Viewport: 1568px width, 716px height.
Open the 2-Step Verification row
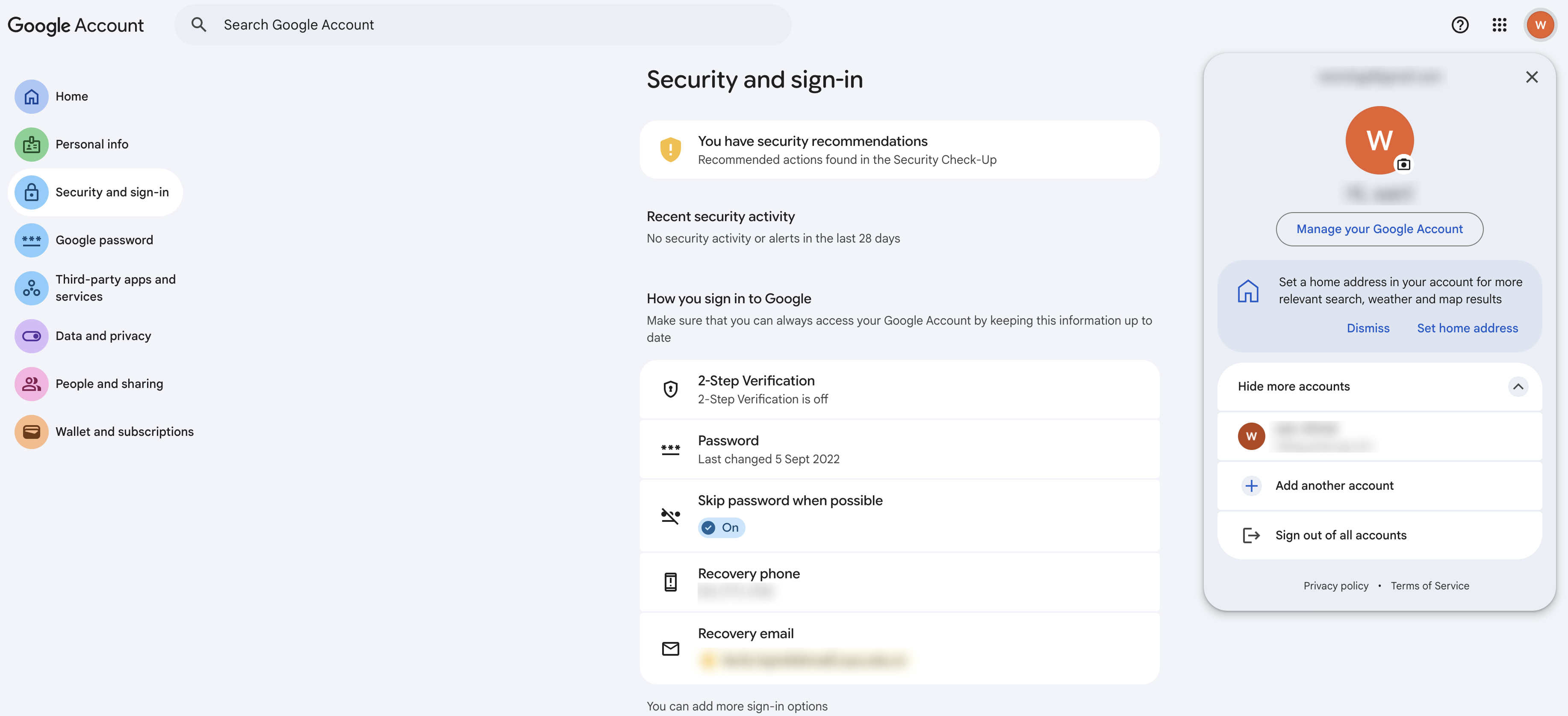[899, 389]
